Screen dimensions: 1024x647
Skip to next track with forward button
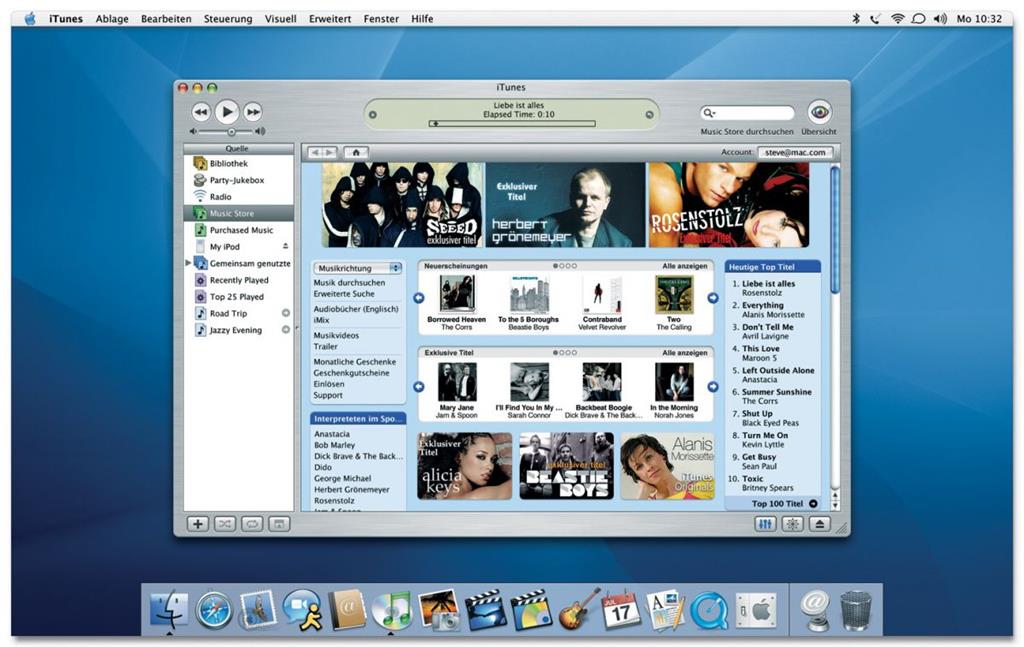coord(253,112)
